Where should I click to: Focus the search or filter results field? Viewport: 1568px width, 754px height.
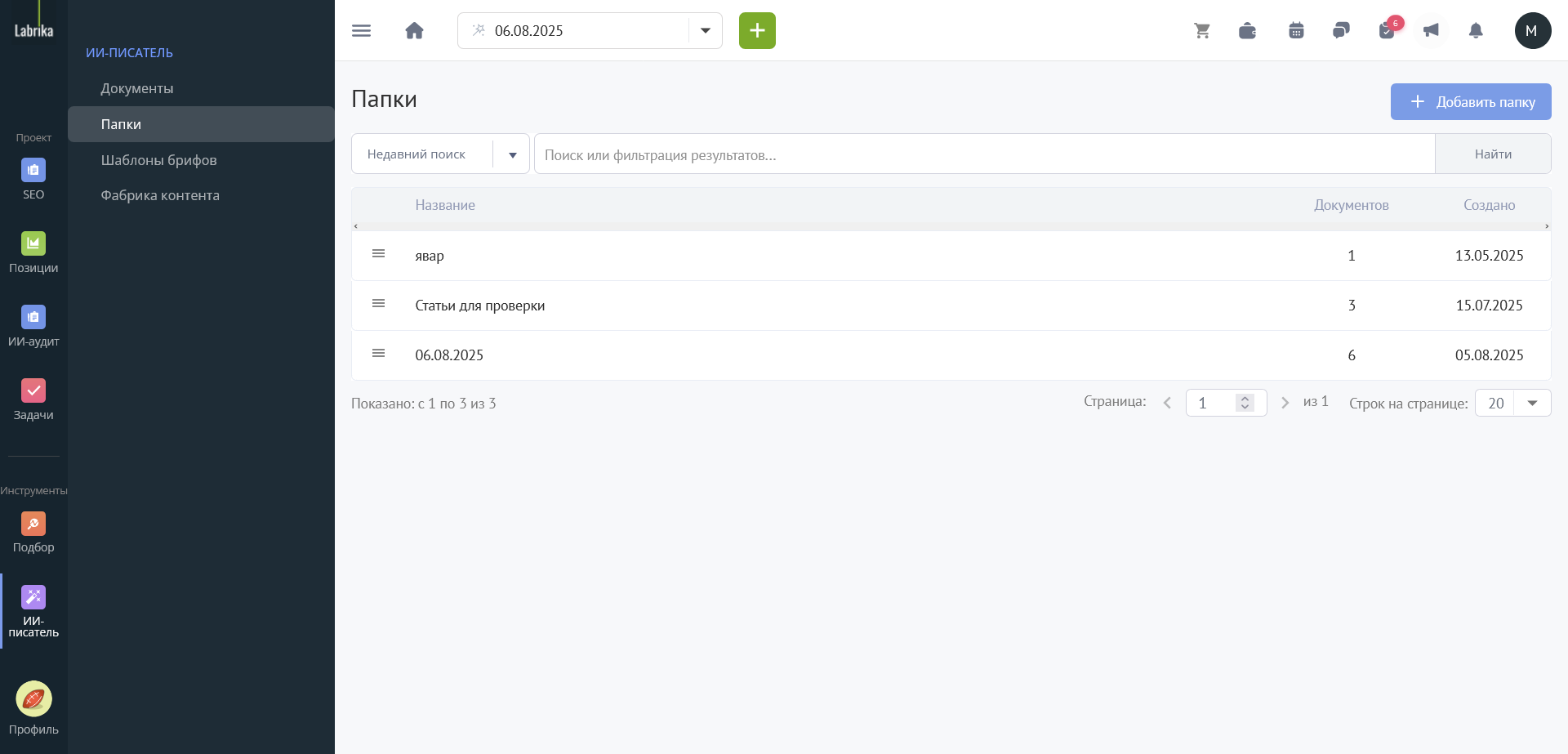coord(984,154)
